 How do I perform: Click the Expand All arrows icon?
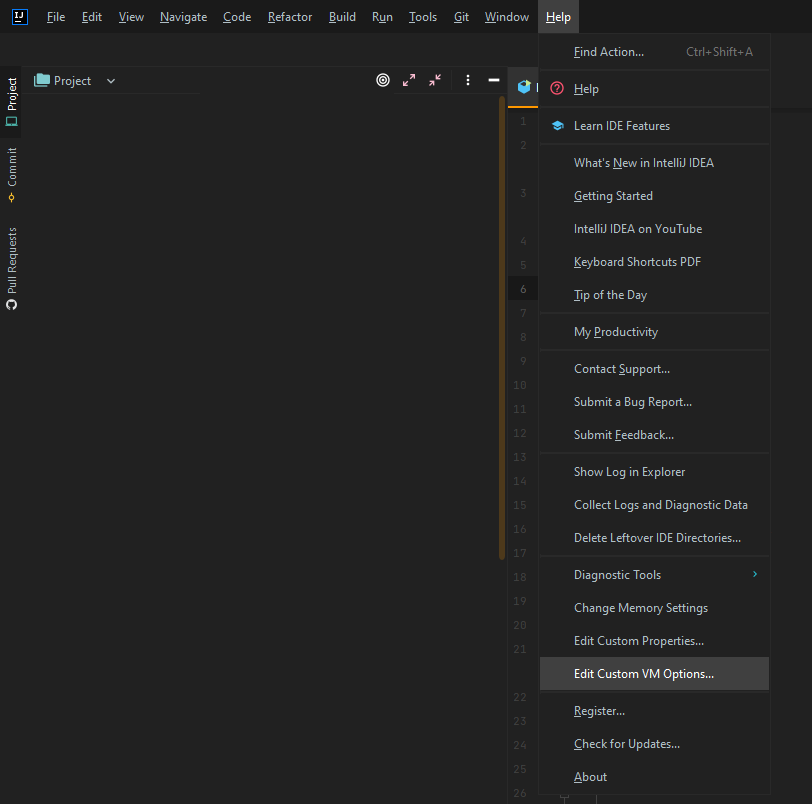(409, 80)
